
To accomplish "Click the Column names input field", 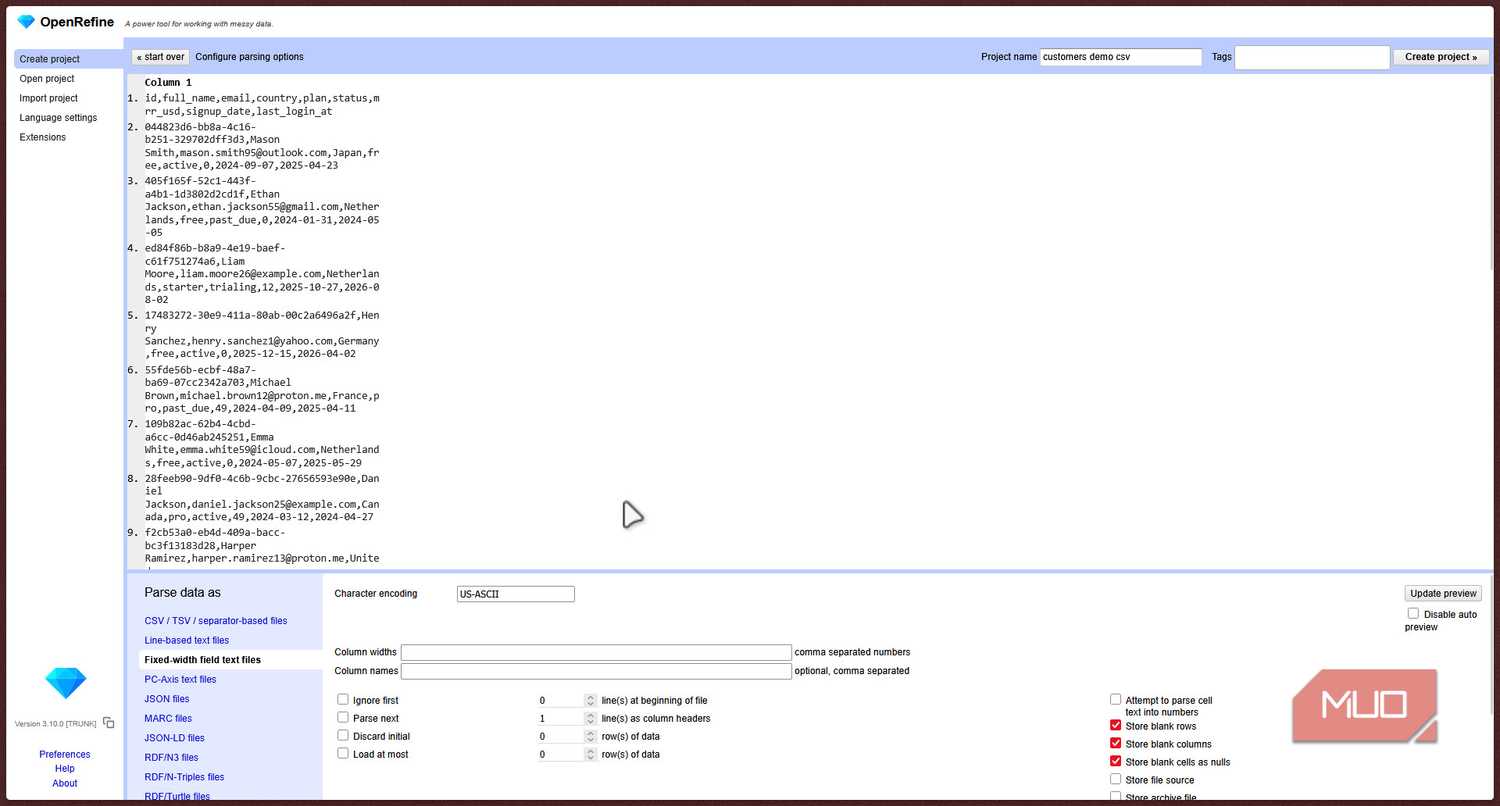I will pyautogui.click(x=596, y=671).
